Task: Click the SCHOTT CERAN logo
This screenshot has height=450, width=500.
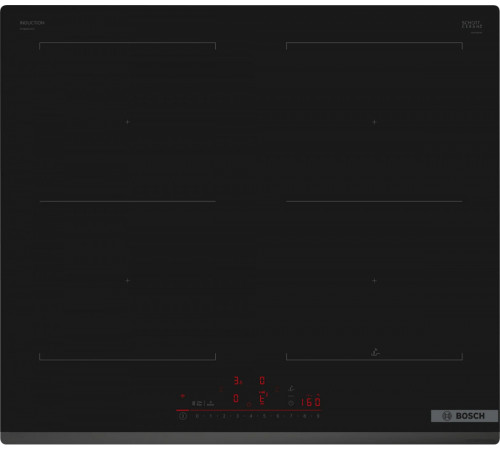Action: click(472, 25)
